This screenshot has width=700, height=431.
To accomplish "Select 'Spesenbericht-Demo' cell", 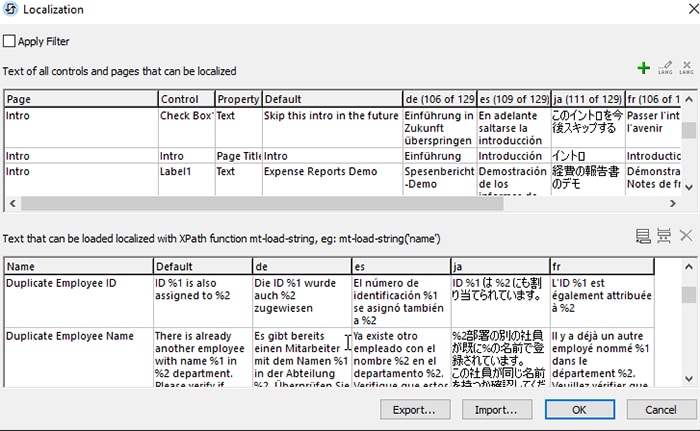I will (x=440, y=180).
